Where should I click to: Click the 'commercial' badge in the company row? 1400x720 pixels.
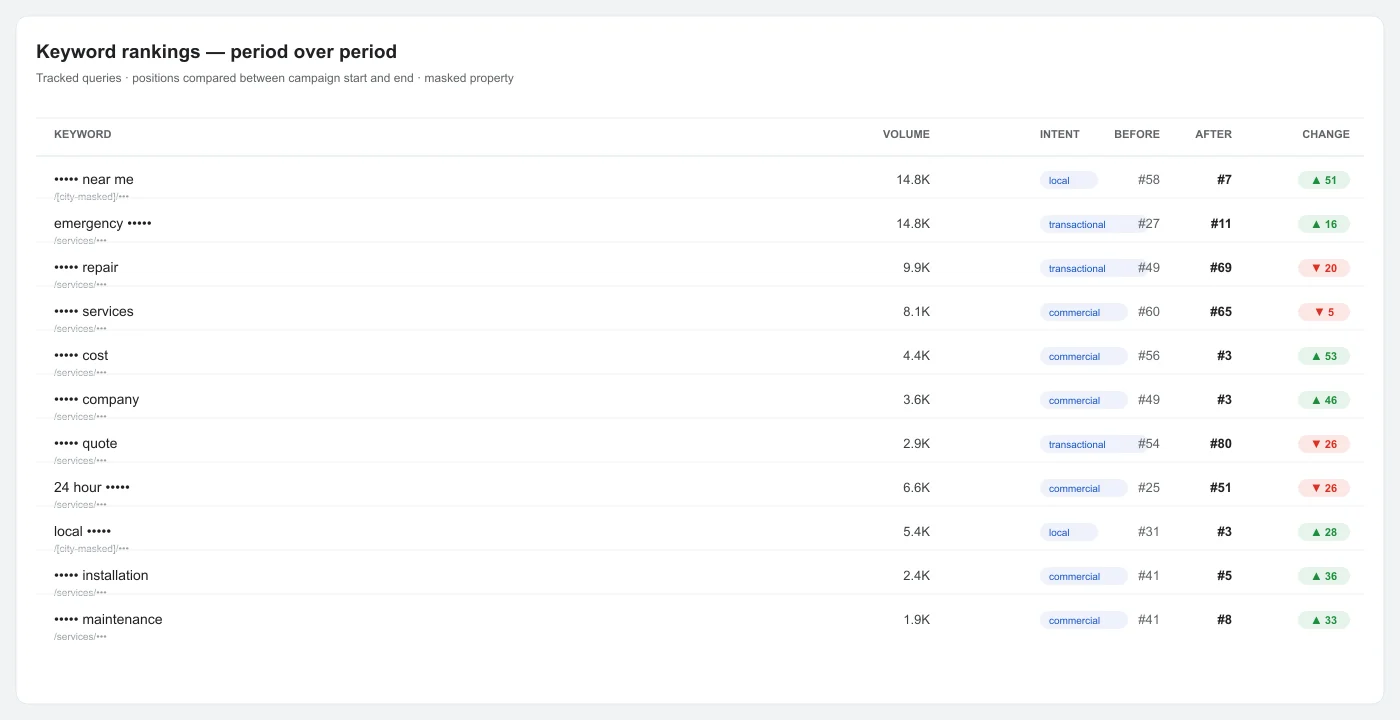1084,400
